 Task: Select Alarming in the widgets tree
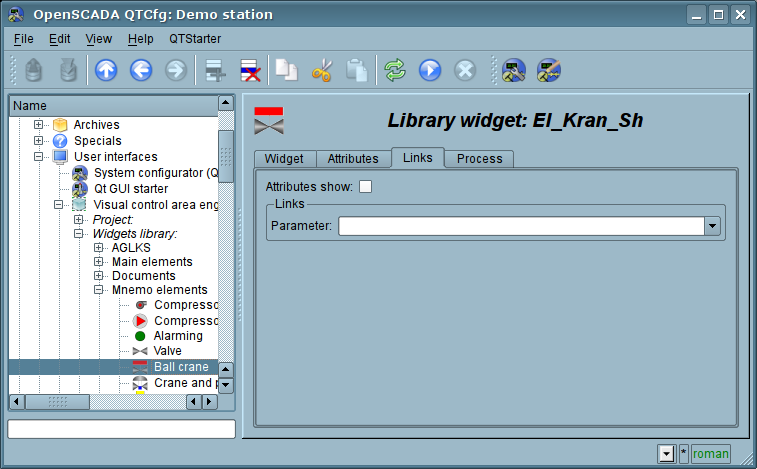tap(178, 336)
